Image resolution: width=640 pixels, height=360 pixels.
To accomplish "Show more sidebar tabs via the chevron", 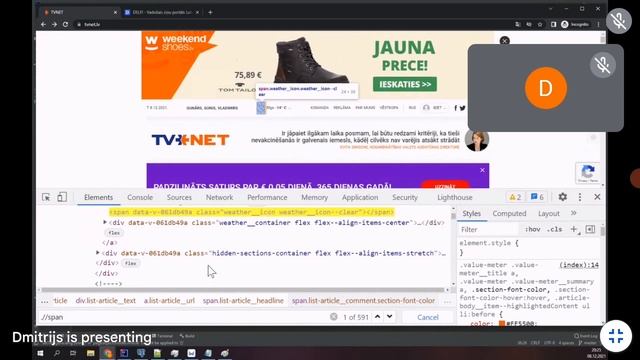I will [x=573, y=213].
